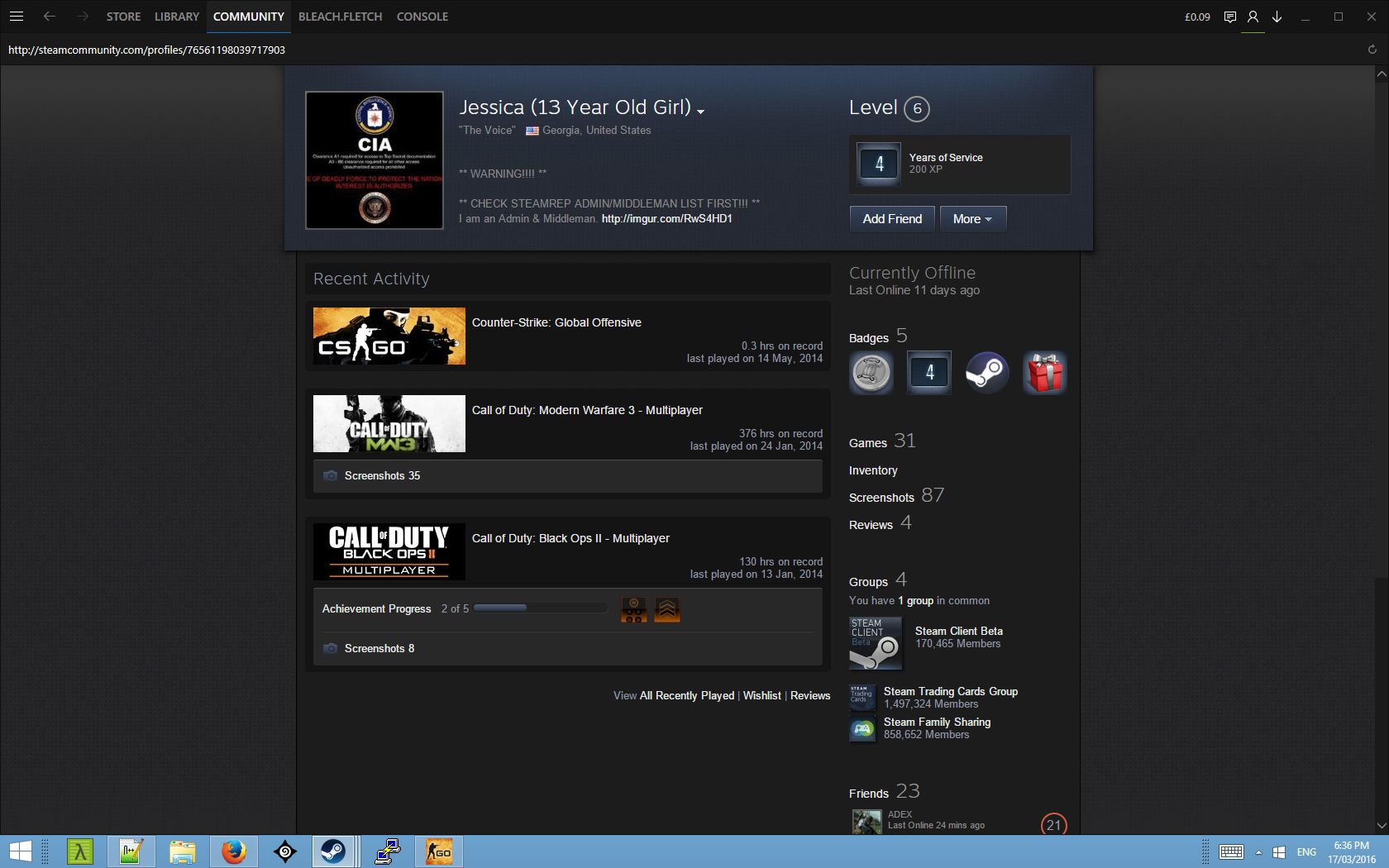The width and height of the screenshot is (1389, 868).
Task: Click the account profile icon
Action: [1253, 17]
